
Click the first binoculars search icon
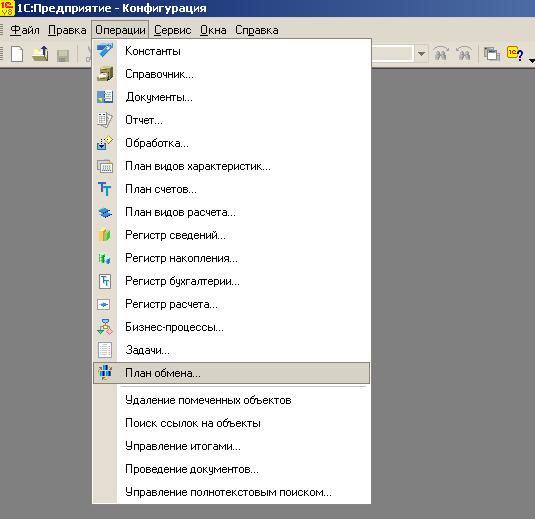pos(440,54)
